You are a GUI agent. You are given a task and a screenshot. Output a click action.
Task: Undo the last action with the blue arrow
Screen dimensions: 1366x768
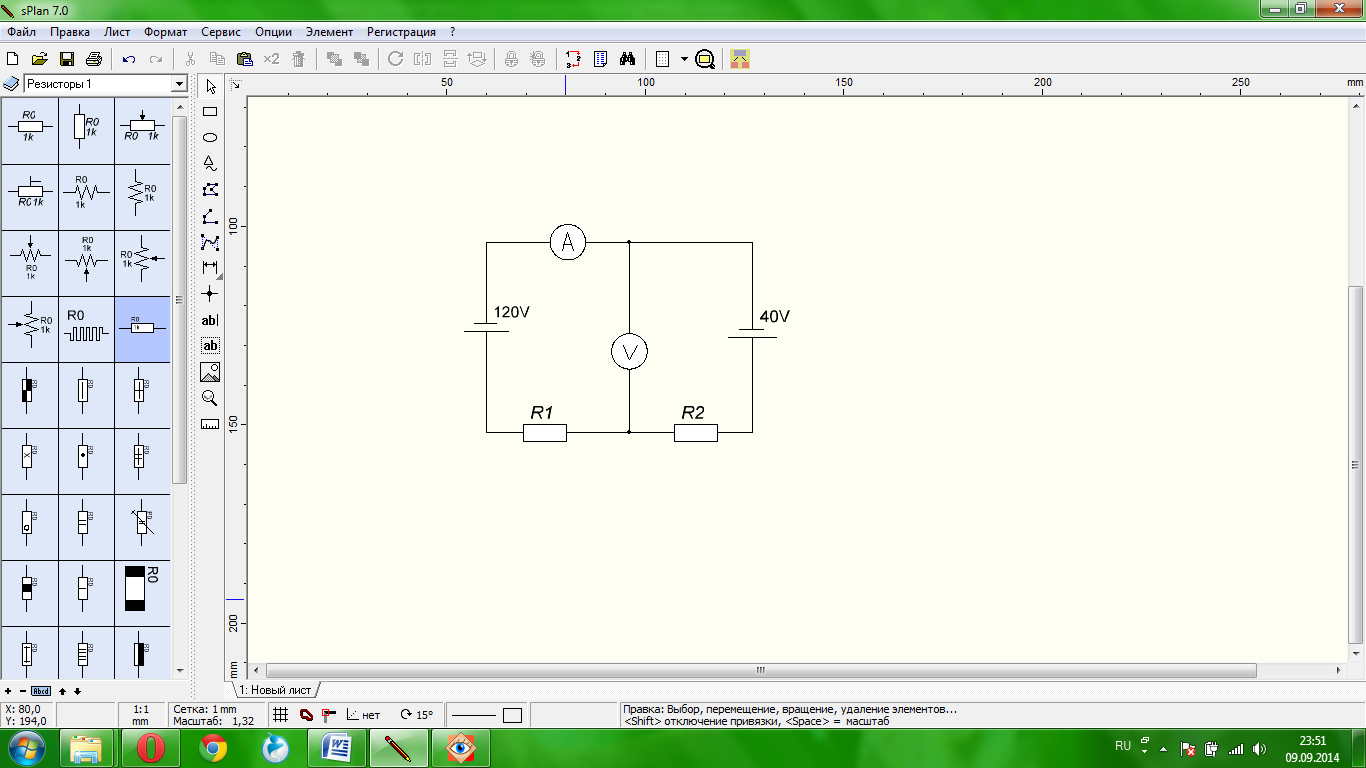click(x=129, y=59)
